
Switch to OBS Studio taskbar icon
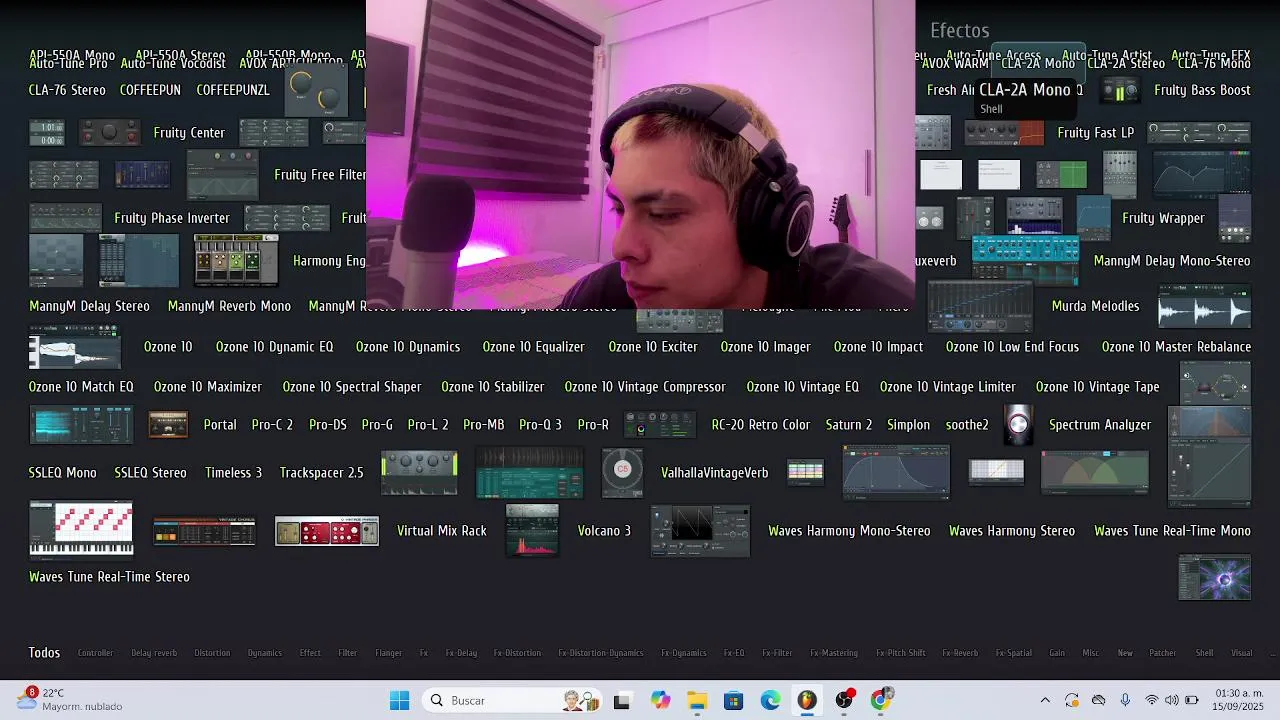click(x=844, y=700)
